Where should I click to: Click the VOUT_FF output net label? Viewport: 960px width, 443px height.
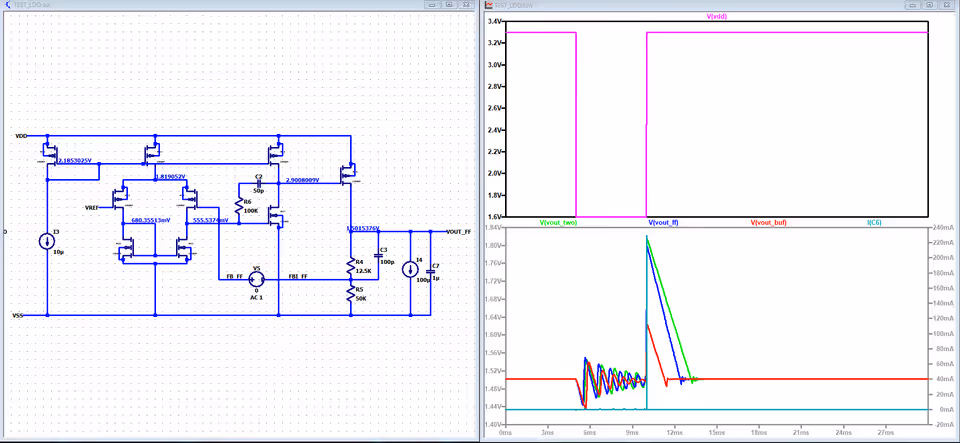coord(459,232)
